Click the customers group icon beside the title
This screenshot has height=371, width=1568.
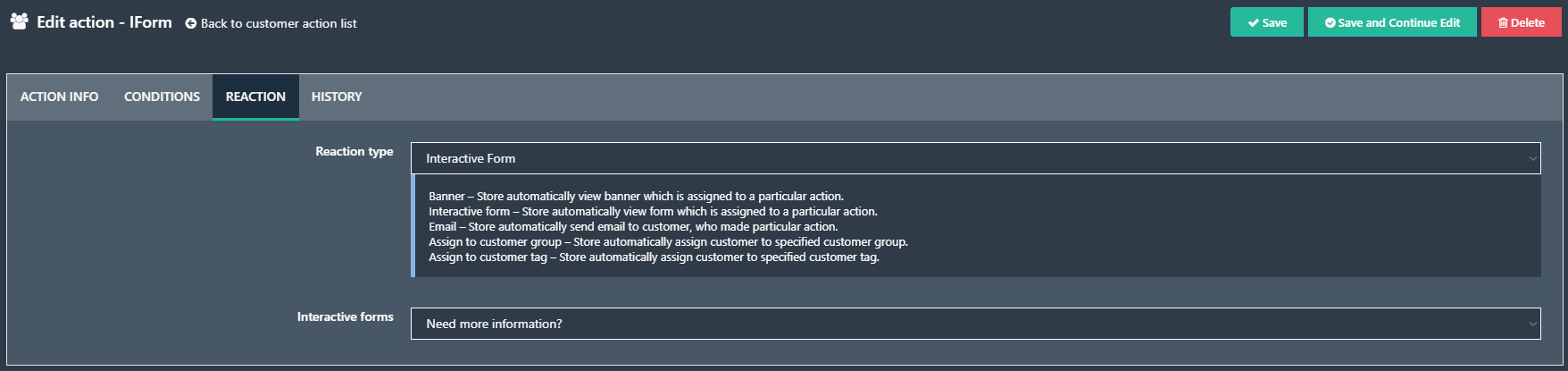19,21
